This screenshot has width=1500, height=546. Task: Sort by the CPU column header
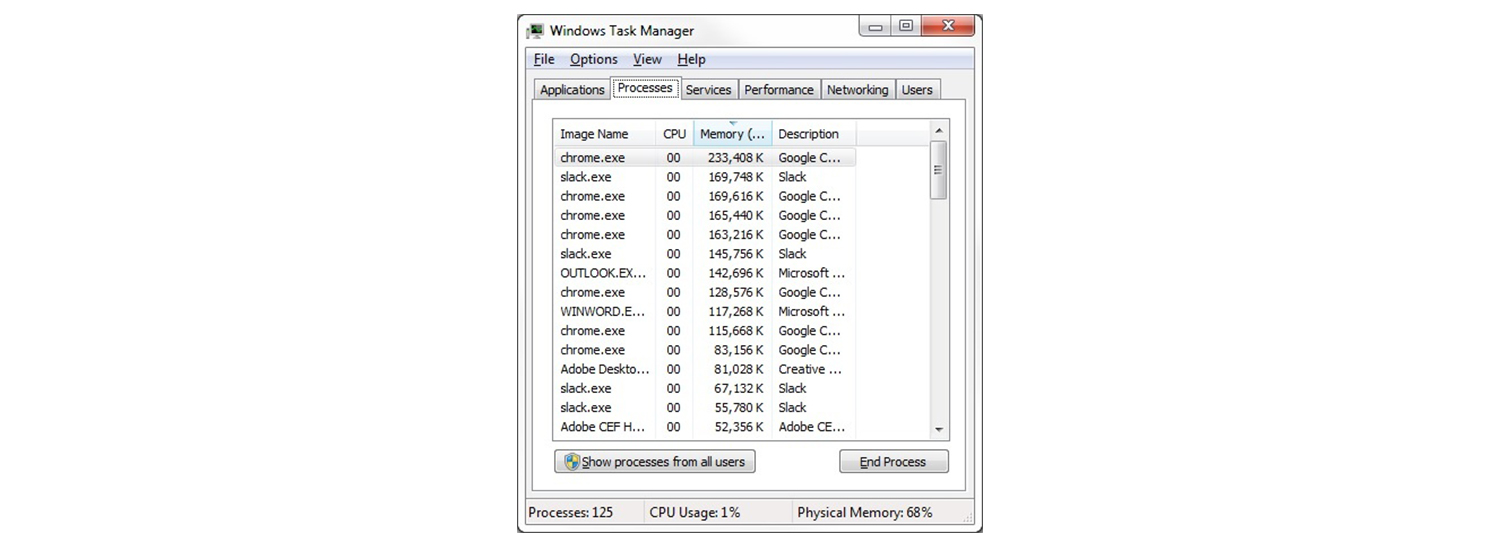pyautogui.click(x=674, y=134)
